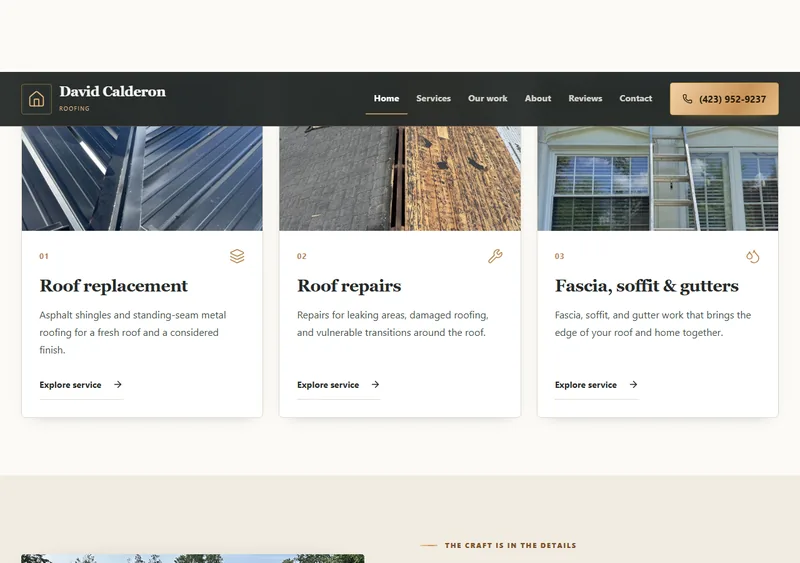Click the wrench icon on Roof repairs
This screenshot has width=800, height=563.
point(495,256)
